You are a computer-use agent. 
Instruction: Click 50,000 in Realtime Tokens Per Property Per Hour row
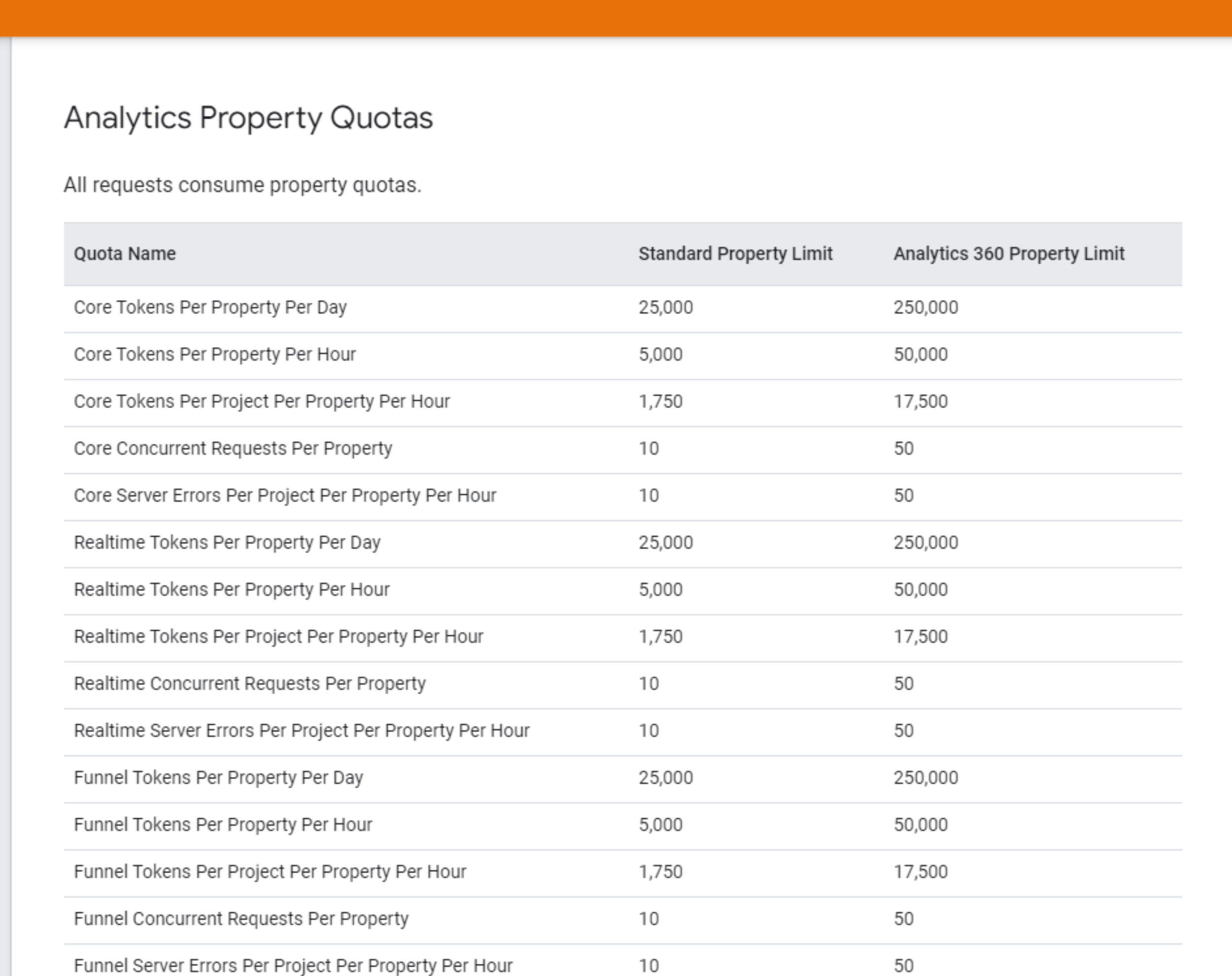click(921, 590)
